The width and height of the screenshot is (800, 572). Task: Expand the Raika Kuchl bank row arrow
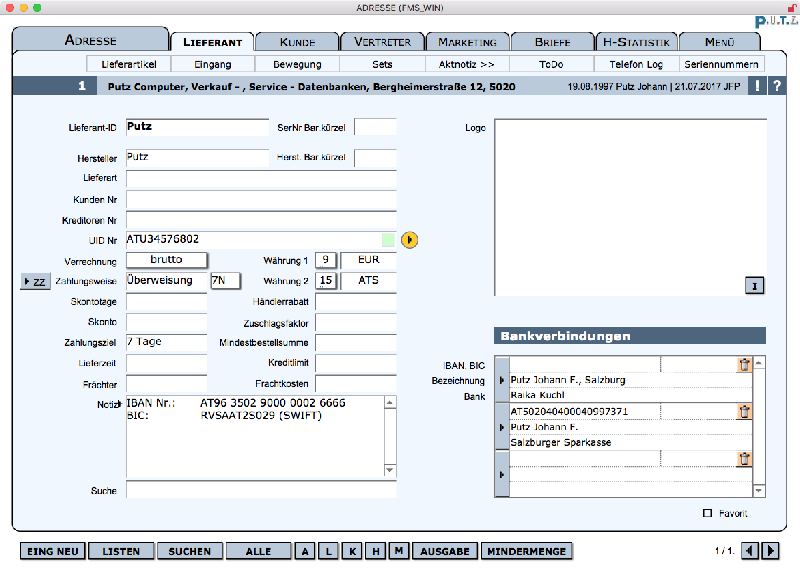click(502, 380)
